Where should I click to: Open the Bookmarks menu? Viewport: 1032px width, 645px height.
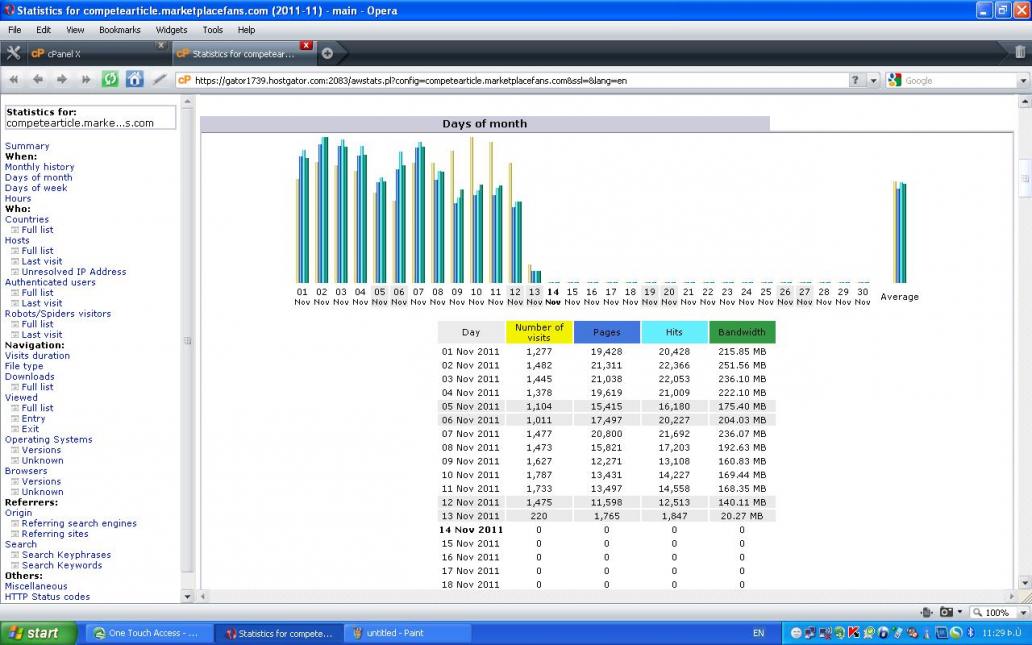click(x=119, y=30)
